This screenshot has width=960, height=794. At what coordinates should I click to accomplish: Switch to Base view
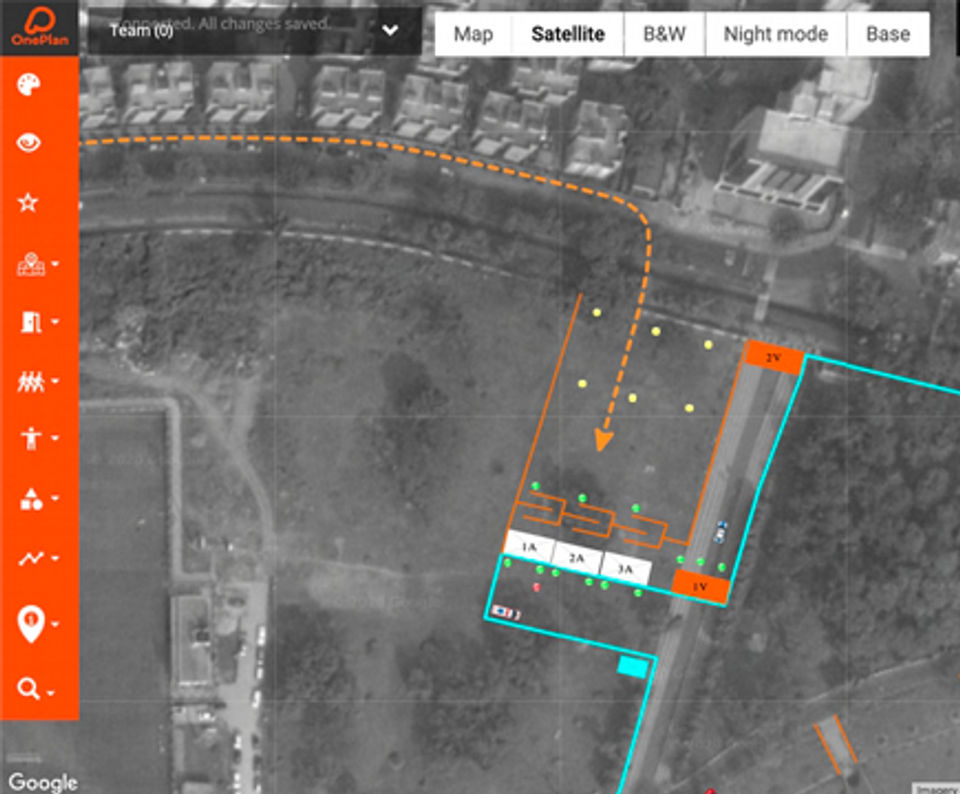point(888,34)
